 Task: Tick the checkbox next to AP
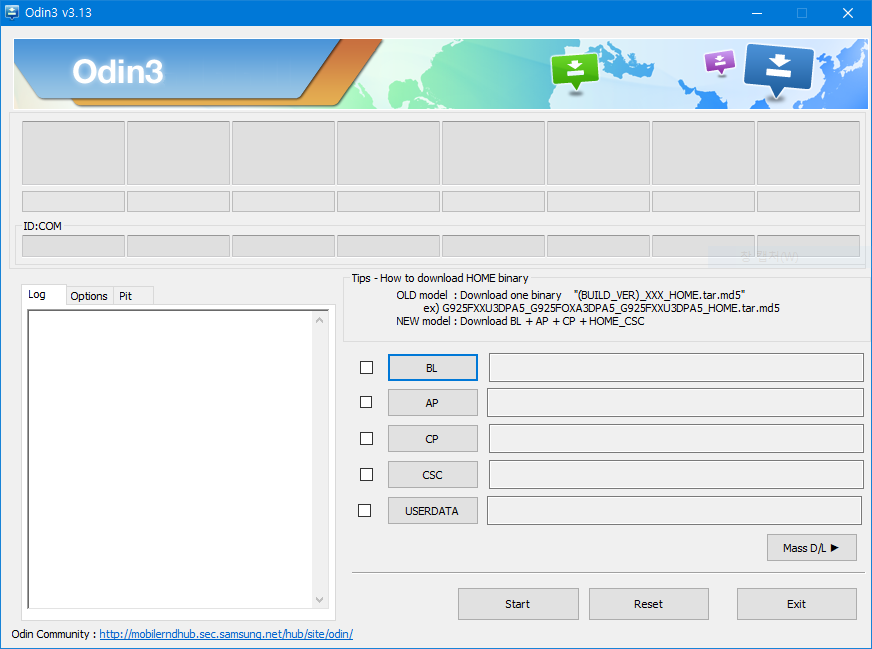(366, 402)
